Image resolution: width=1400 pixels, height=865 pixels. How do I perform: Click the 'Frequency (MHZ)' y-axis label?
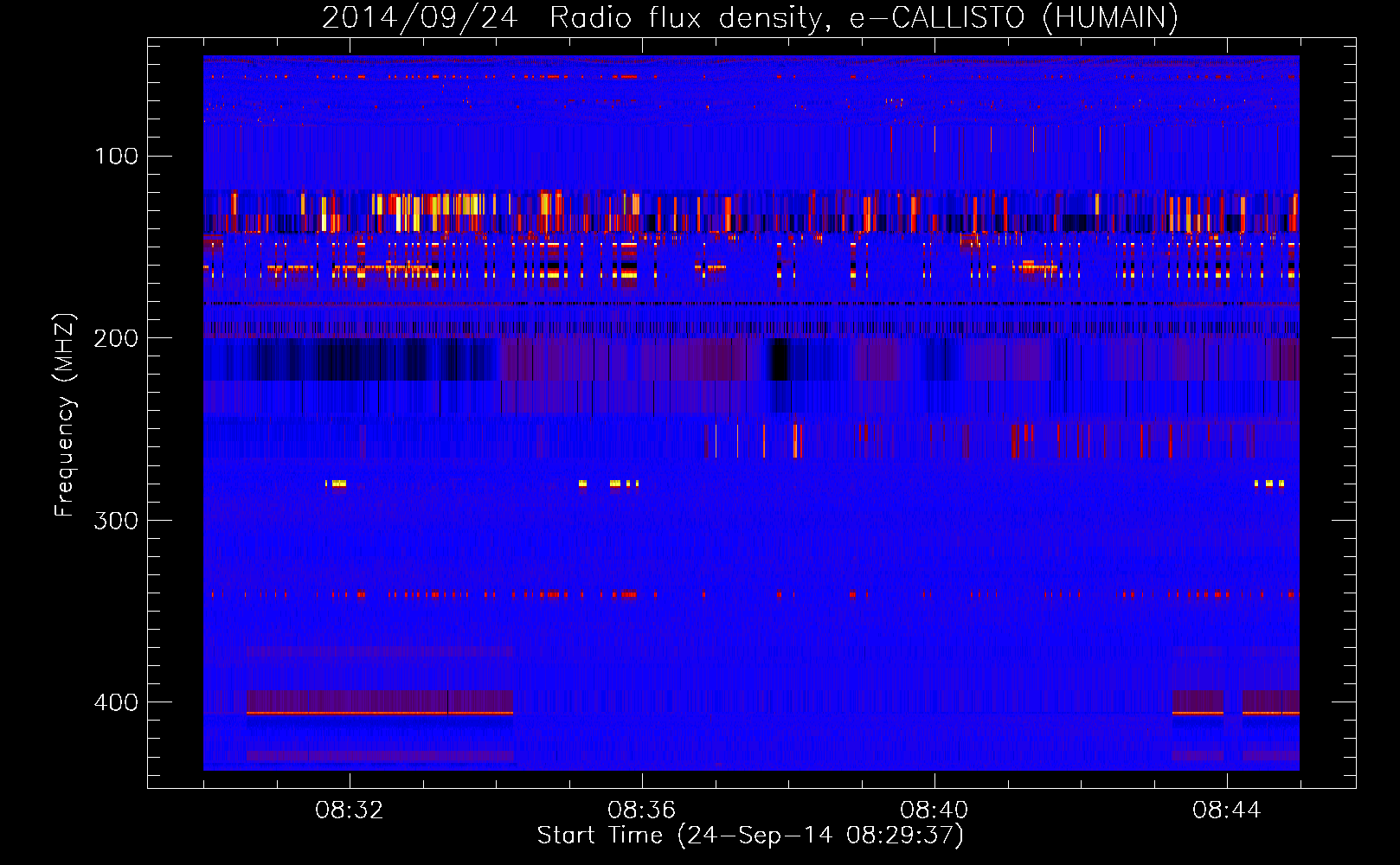pos(65,415)
